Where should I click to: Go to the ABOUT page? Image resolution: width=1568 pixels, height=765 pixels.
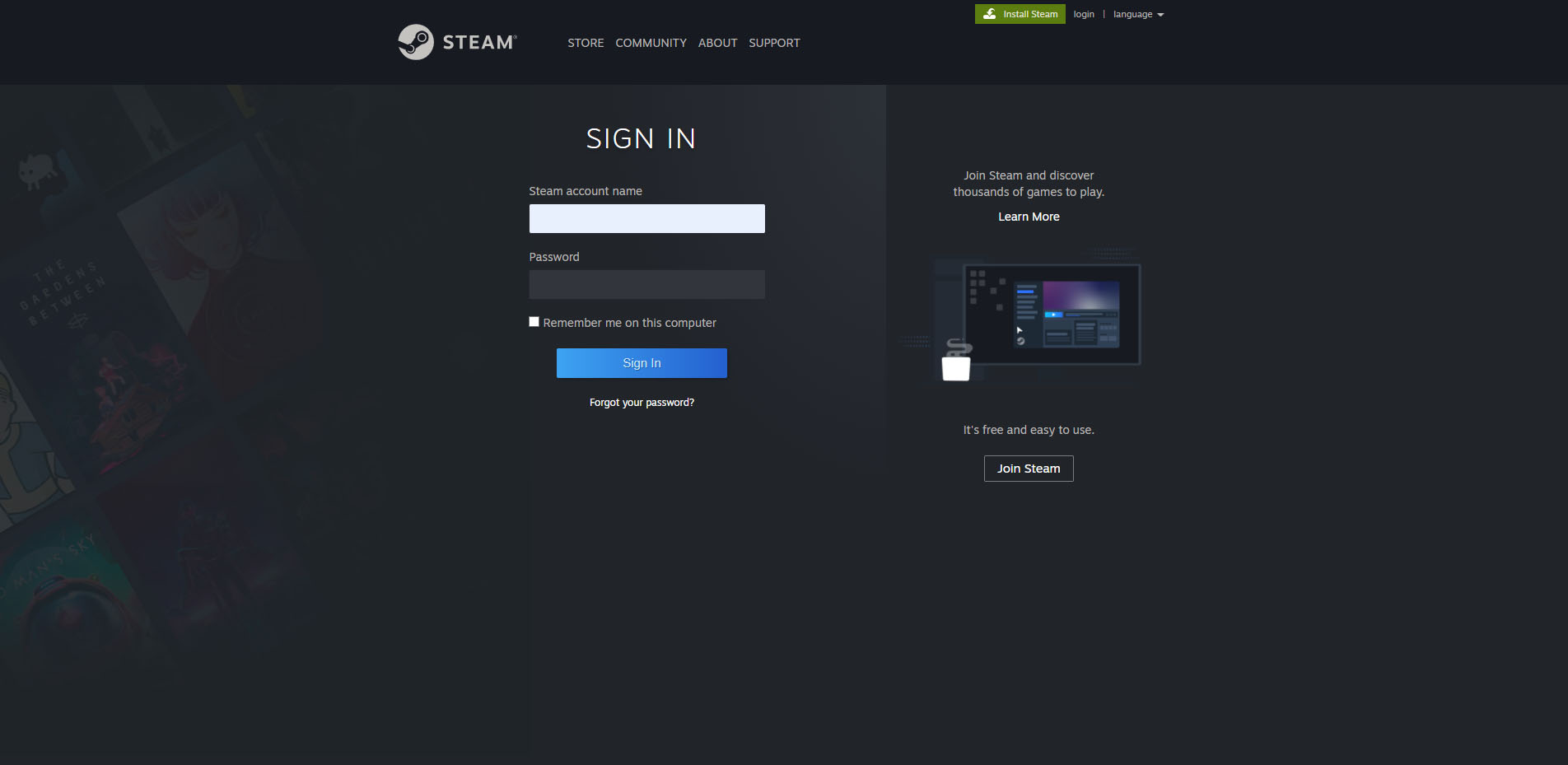click(717, 43)
